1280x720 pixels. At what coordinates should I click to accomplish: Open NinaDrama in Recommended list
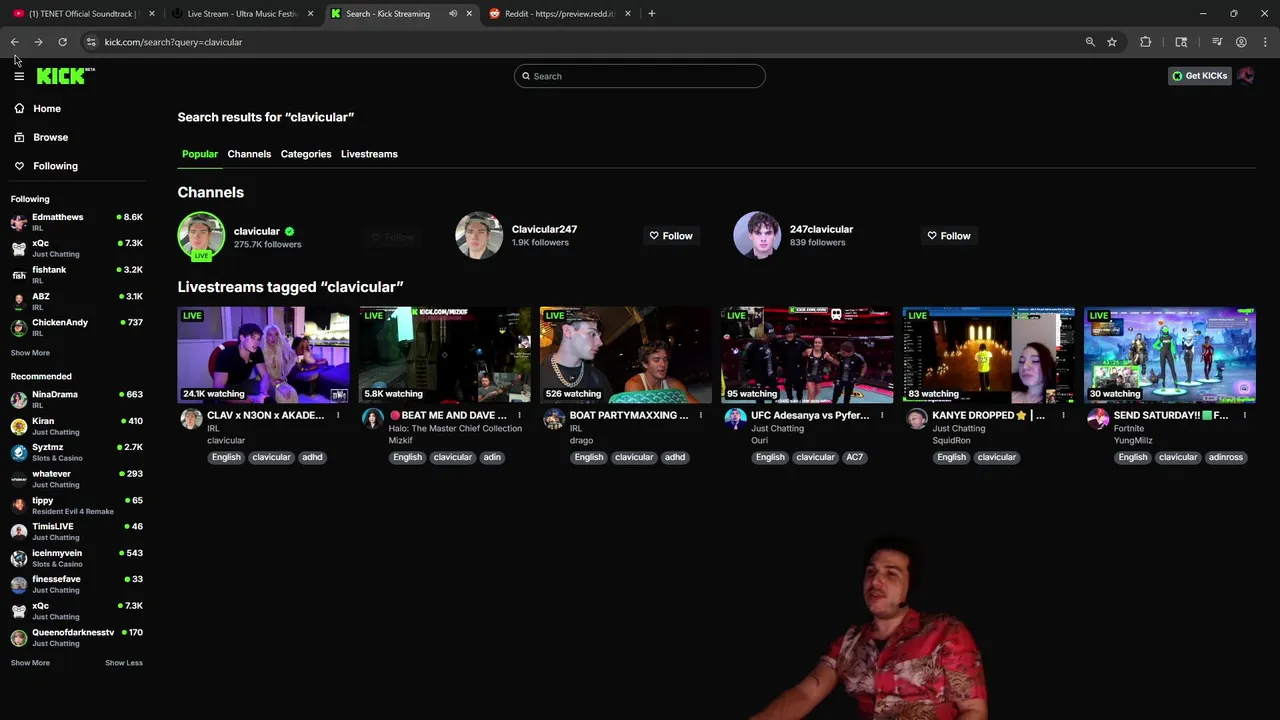77,399
